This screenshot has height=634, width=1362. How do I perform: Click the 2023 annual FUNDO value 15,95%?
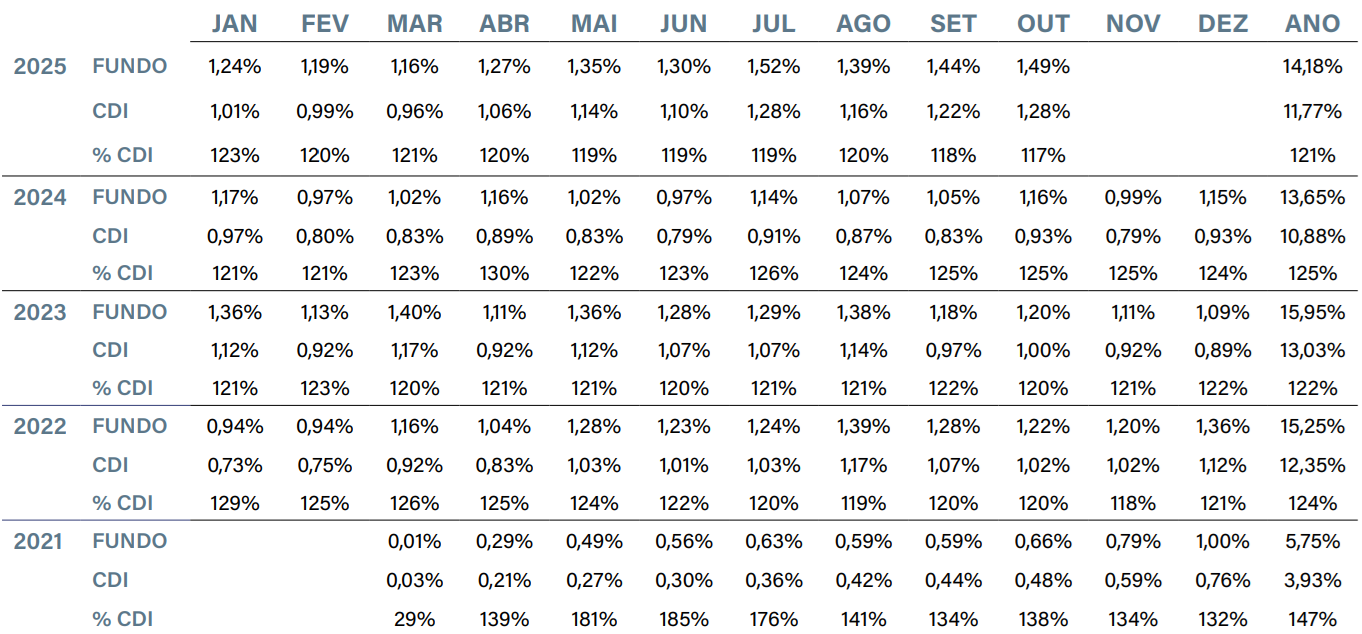tap(1312, 312)
